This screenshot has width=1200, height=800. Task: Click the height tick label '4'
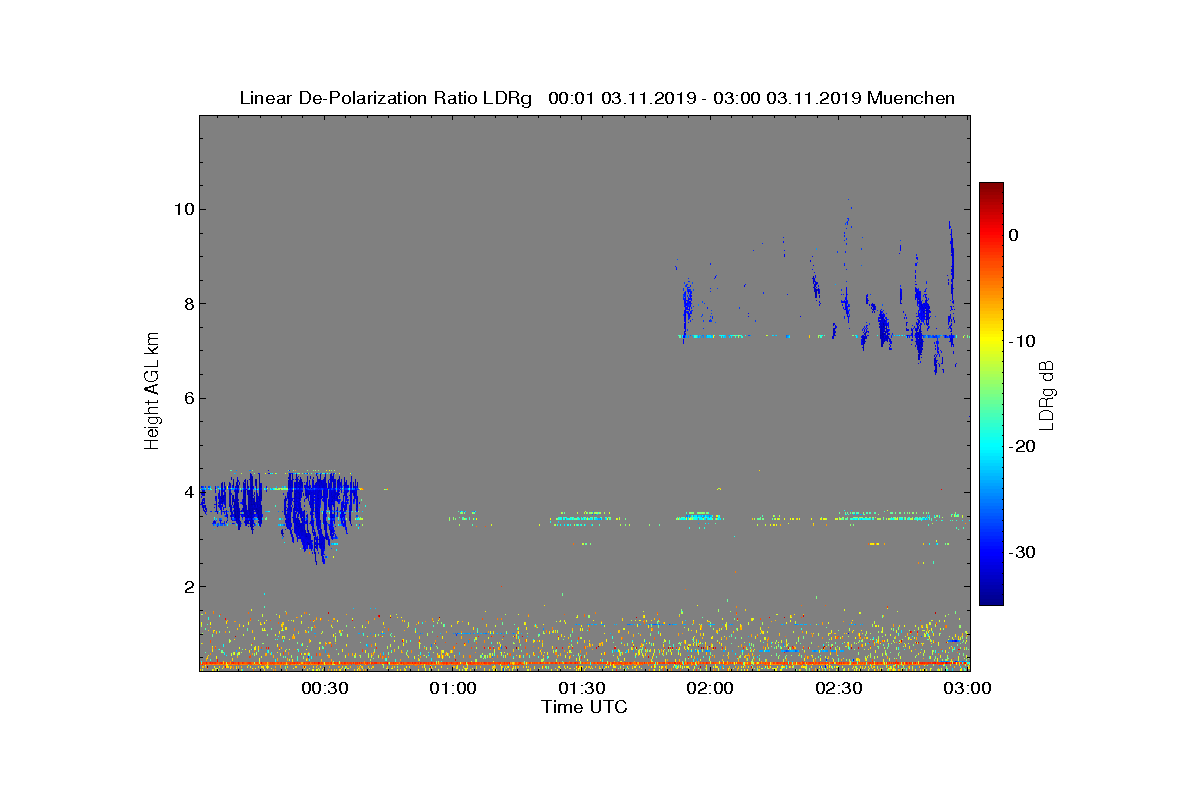188,492
